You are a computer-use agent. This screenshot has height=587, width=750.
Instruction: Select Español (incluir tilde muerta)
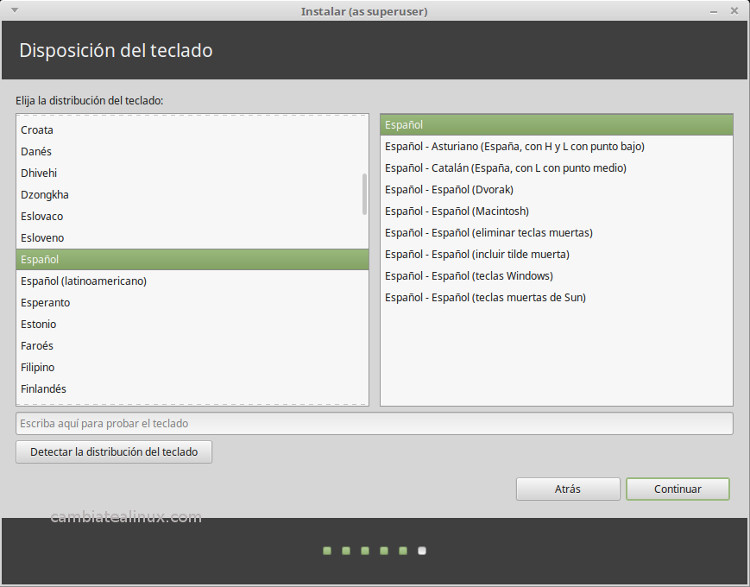tap(557, 254)
